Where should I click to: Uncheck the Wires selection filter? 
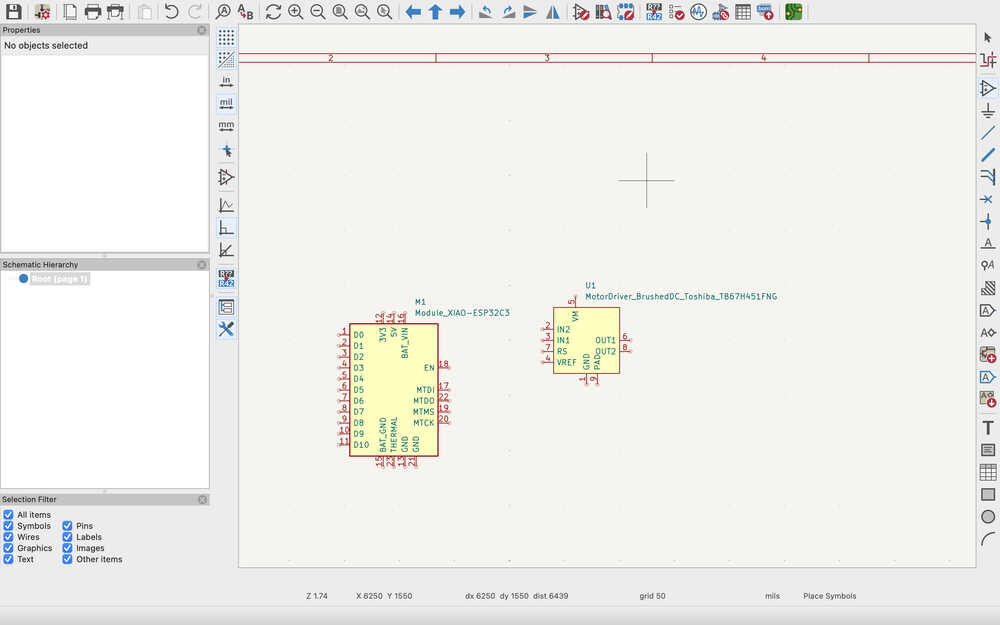tap(9, 537)
